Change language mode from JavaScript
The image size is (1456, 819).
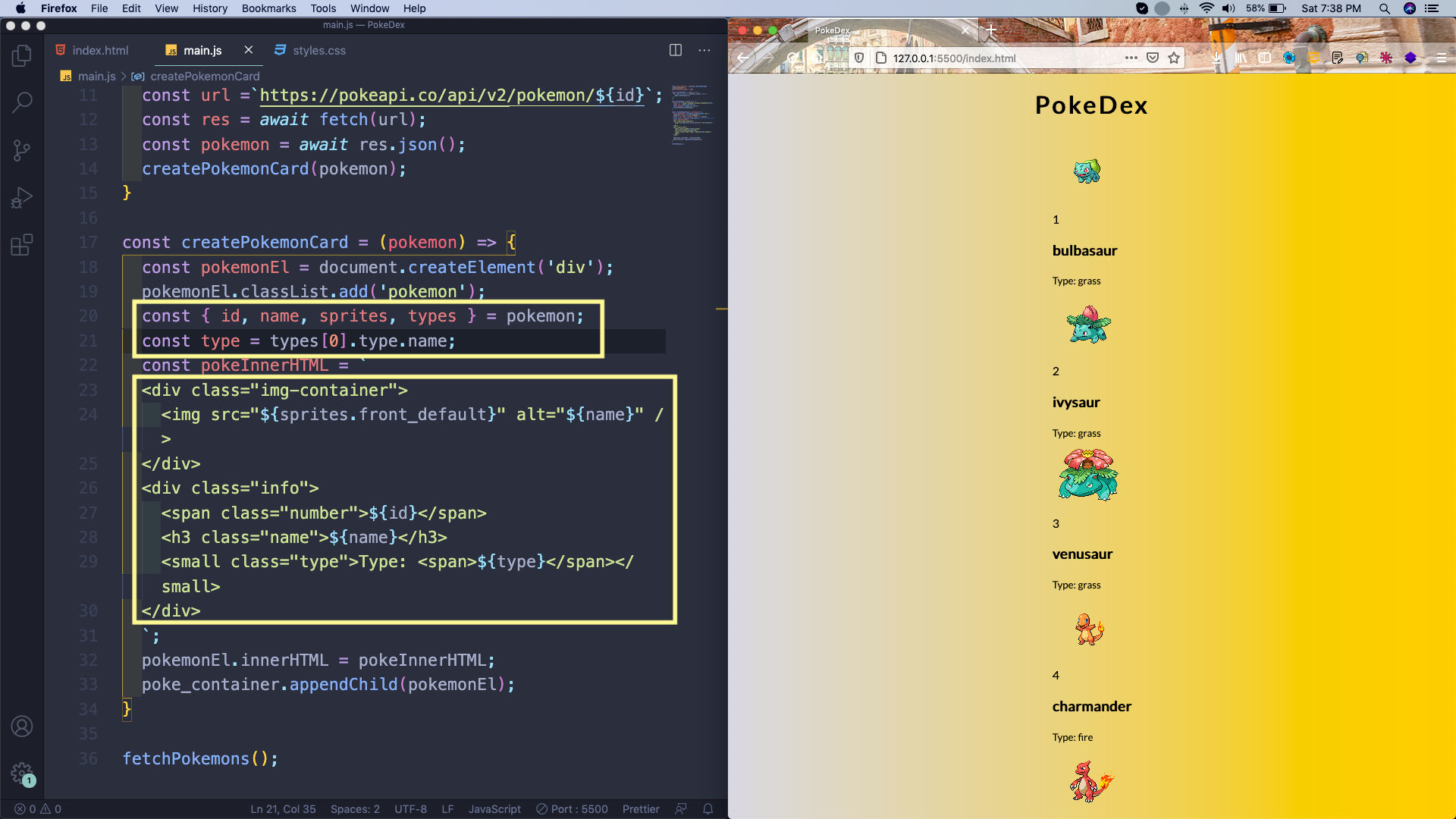point(494,809)
